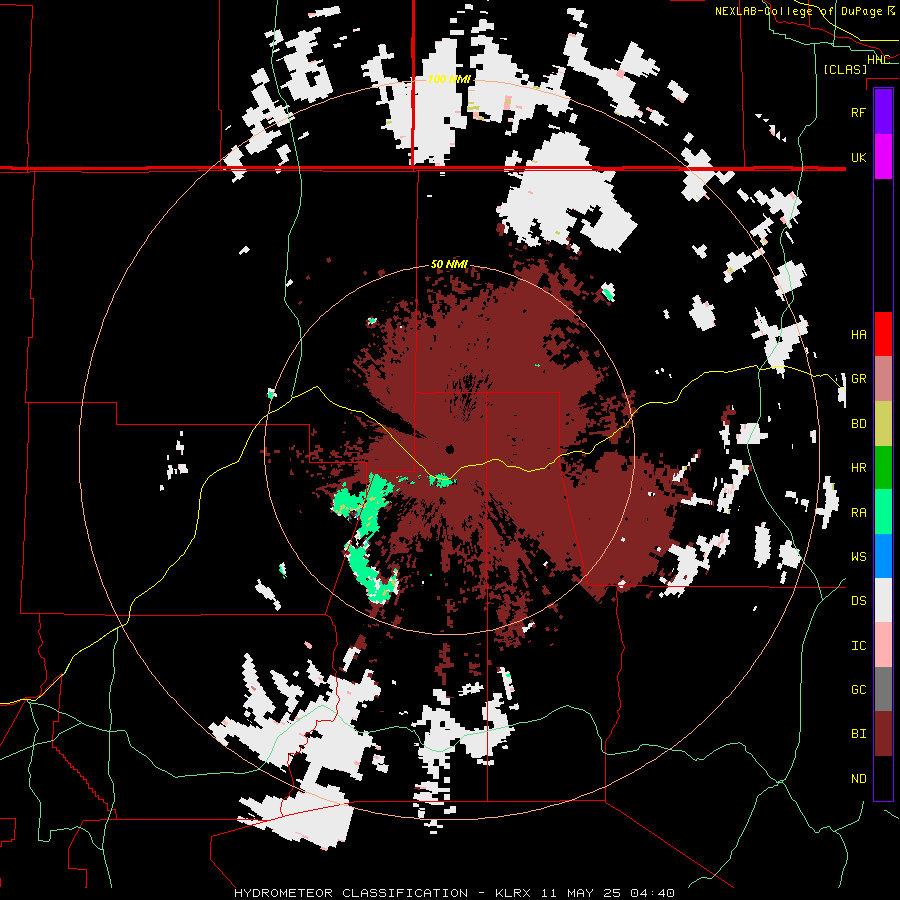The width and height of the screenshot is (900, 900).
Task: Click the '50 NMI' range ring label
Action: click(x=449, y=264)
